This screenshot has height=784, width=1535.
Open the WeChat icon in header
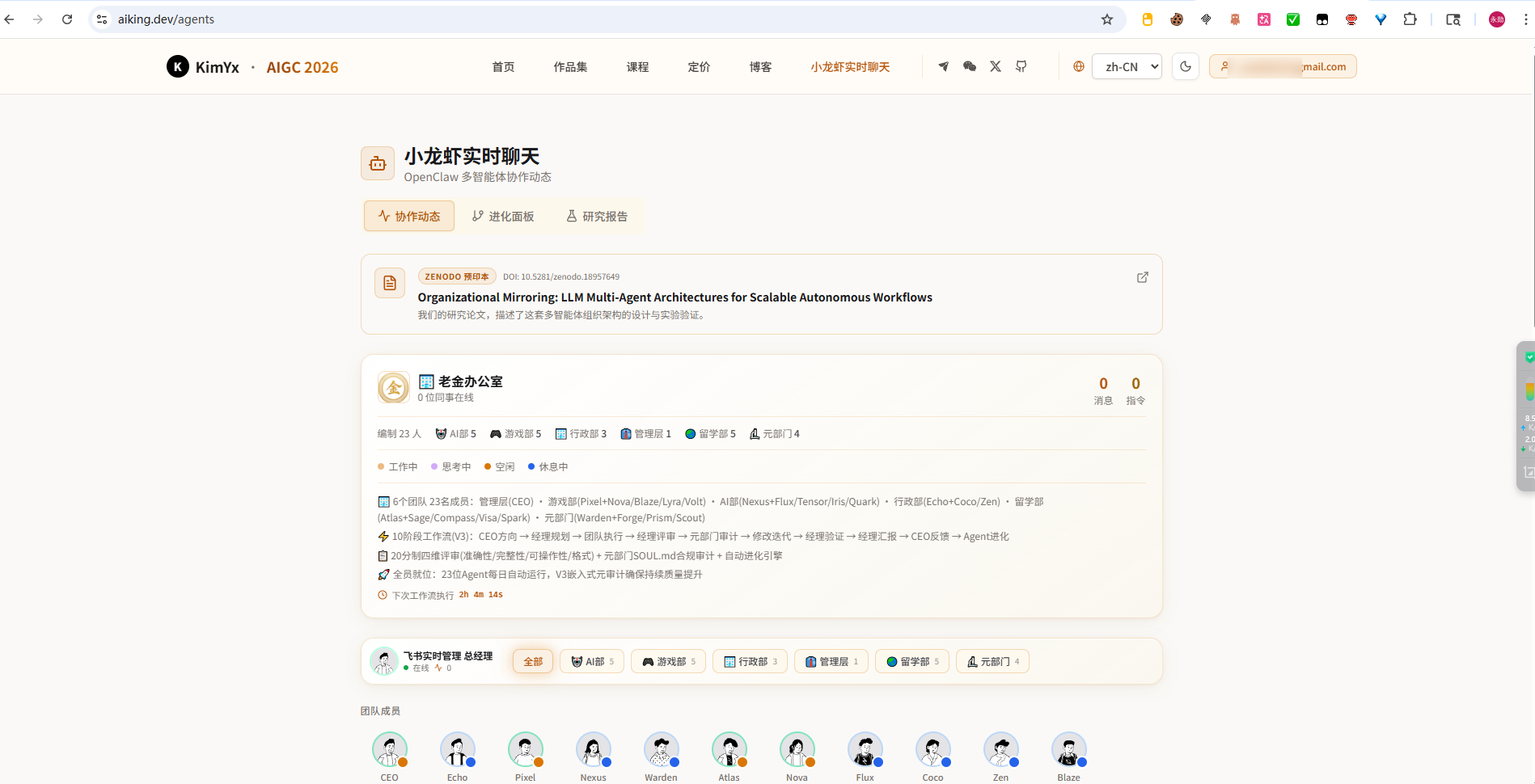[x=970, y=66]
